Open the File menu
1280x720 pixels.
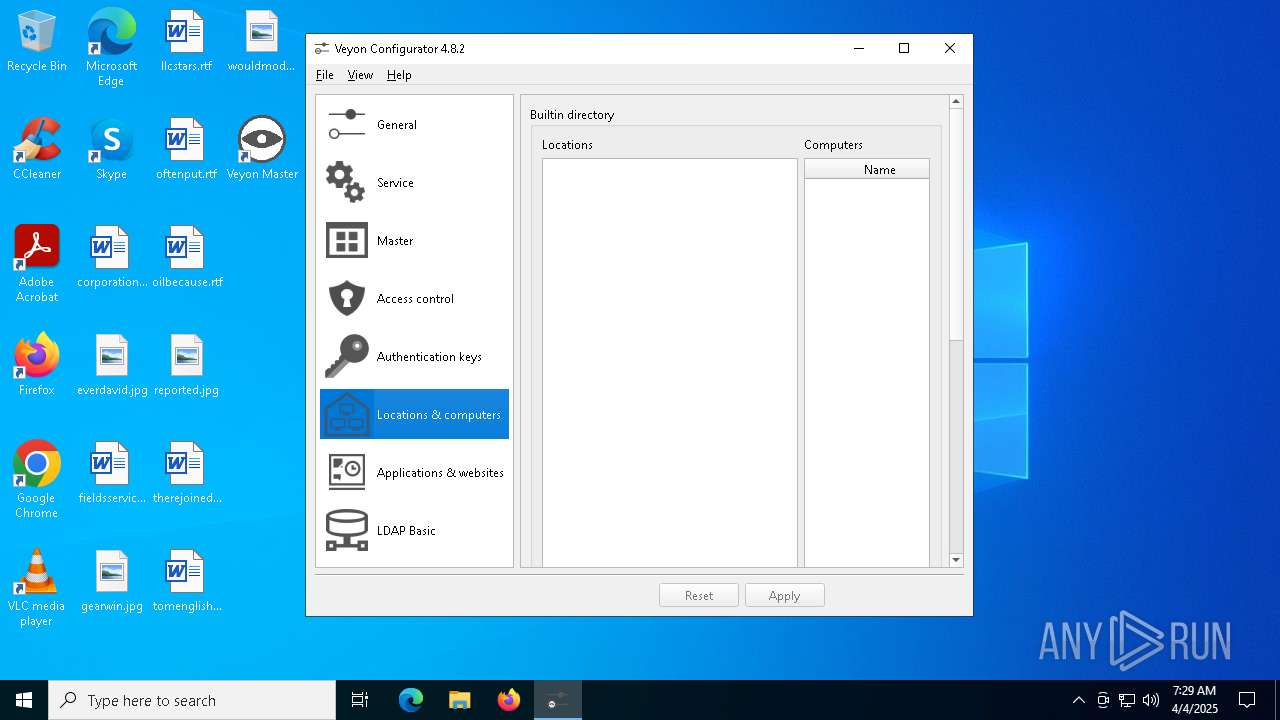(x=325, y=75)
